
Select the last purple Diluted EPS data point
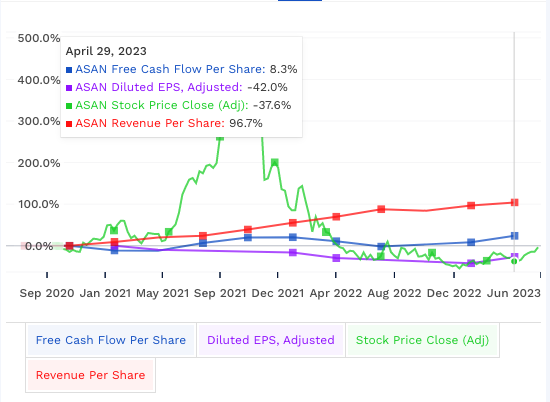click(x=515, y=257)
